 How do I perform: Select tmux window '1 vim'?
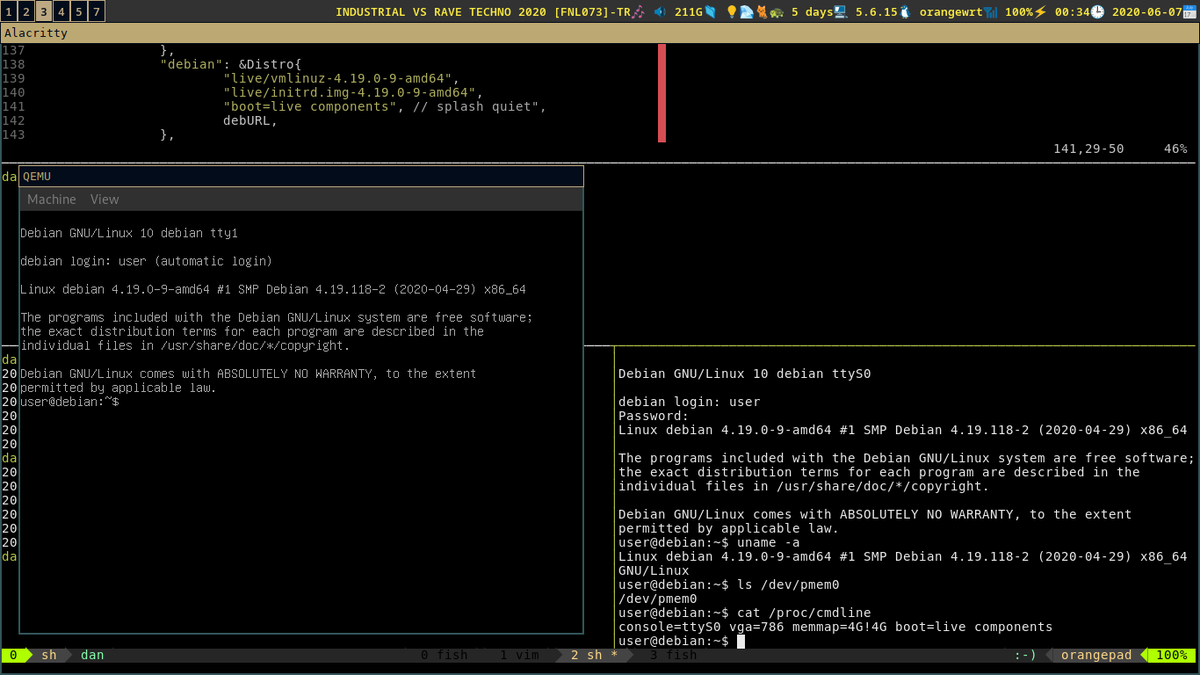[520, 655]
